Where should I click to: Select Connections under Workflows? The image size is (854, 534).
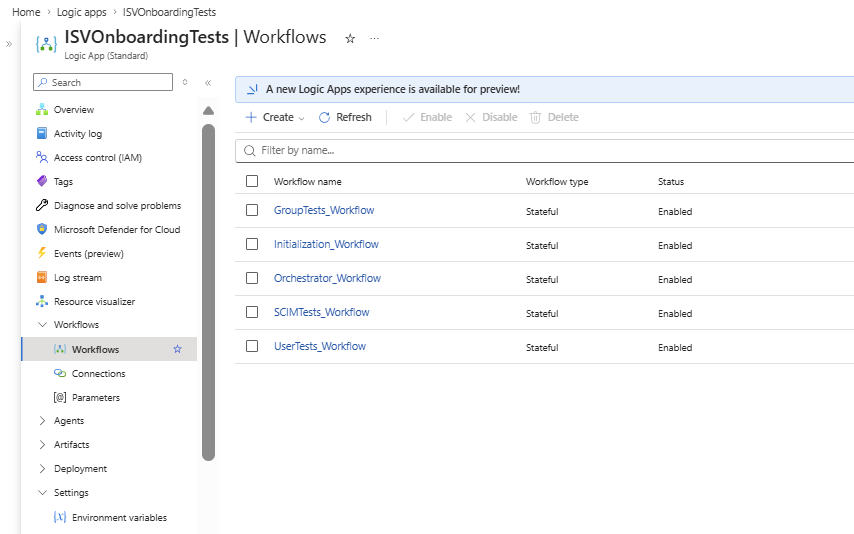pos(99,373)
